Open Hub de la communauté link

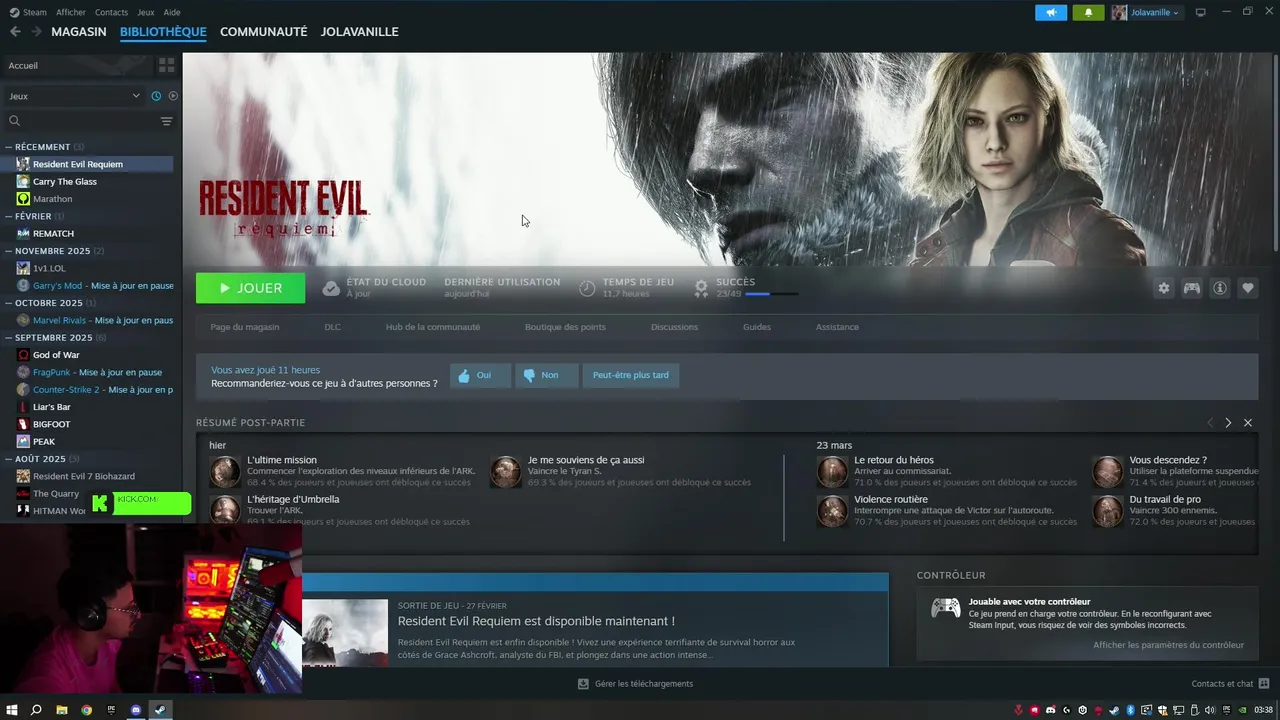[433, 327]
